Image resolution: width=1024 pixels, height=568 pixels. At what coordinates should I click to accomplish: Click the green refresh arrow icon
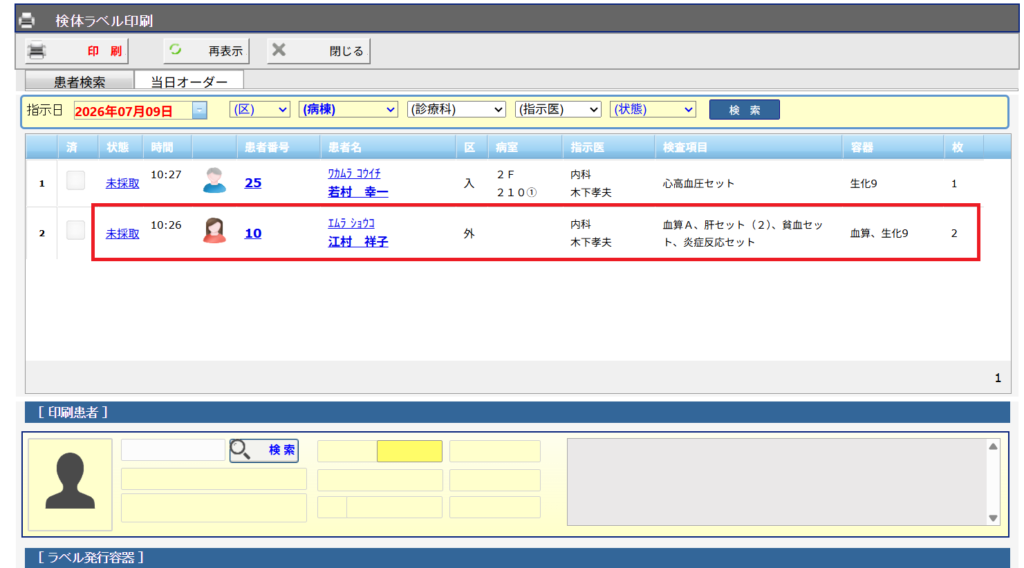[x=175, y=50]
